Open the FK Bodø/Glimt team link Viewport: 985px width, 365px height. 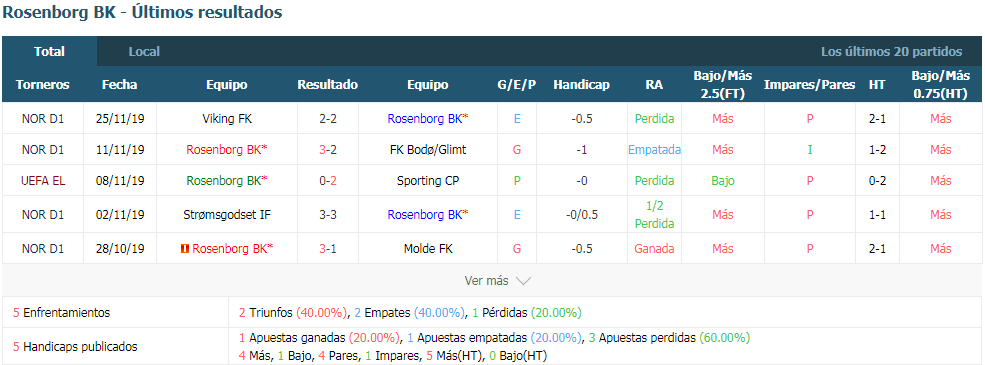point(427,150)
